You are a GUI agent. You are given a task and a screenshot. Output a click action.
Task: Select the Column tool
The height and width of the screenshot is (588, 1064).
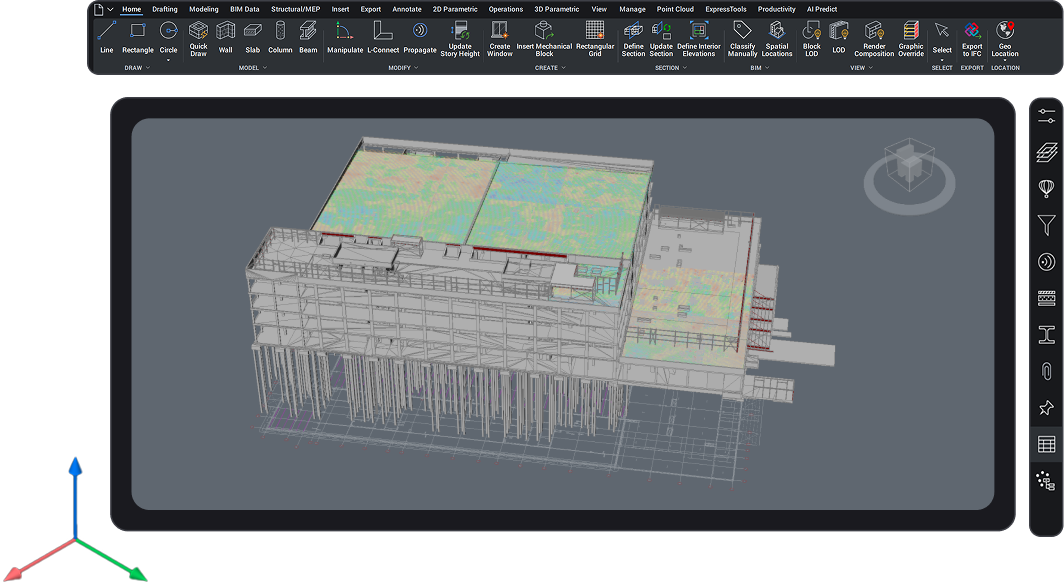pyautogui.click(x=280, y=37)
